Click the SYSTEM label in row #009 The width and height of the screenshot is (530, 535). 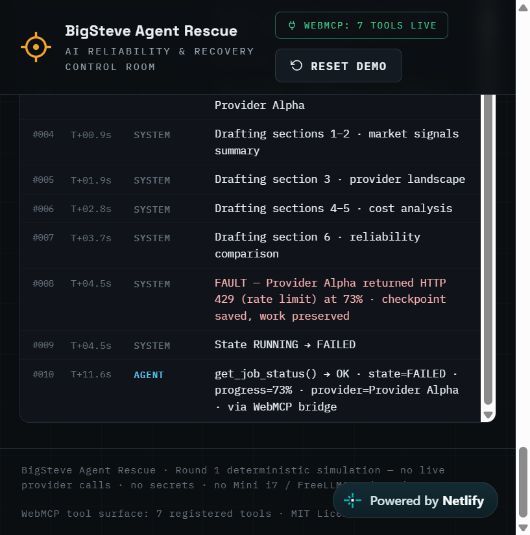(x=152, y=346)
